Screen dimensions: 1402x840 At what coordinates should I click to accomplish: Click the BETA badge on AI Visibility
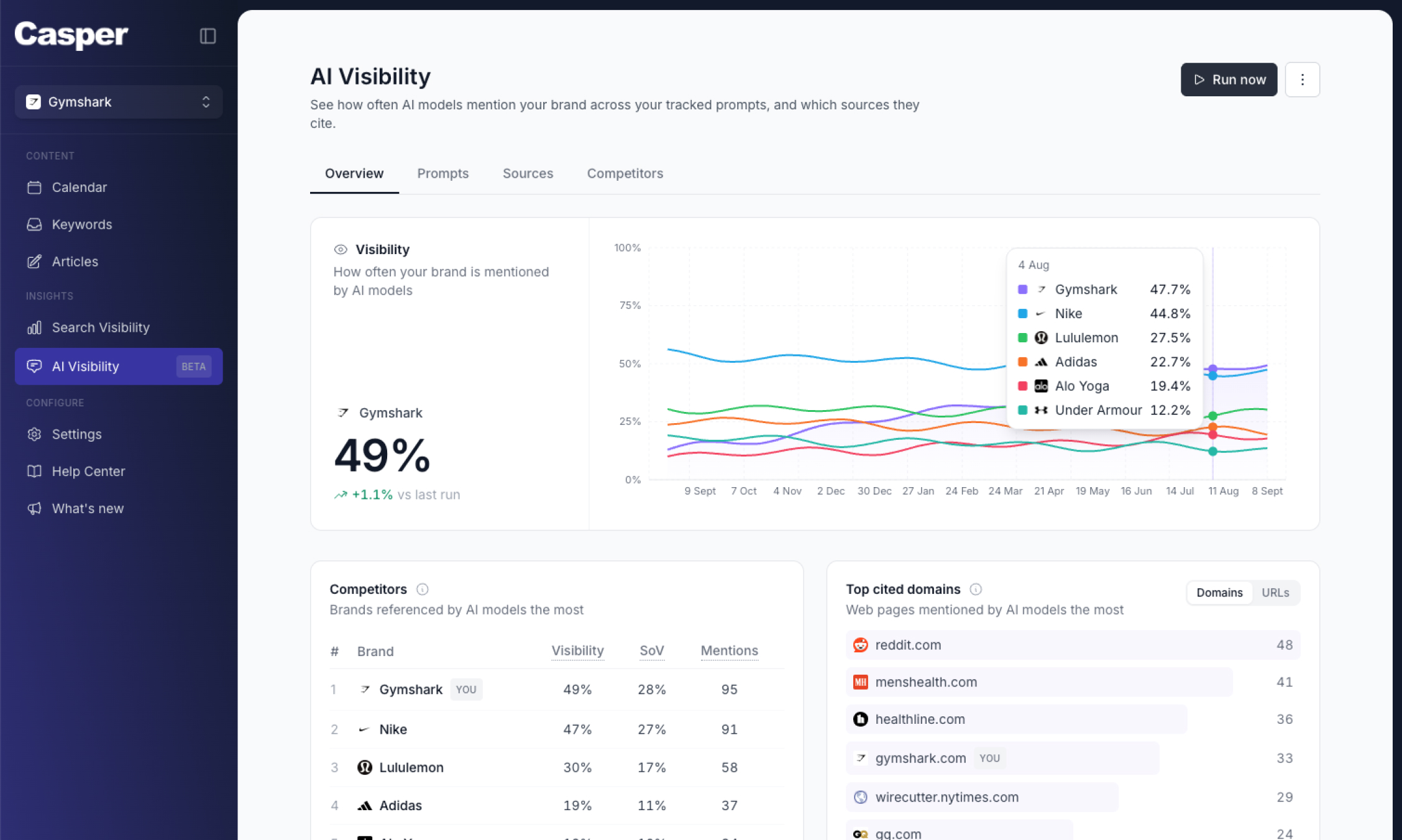tap(193, 367)
